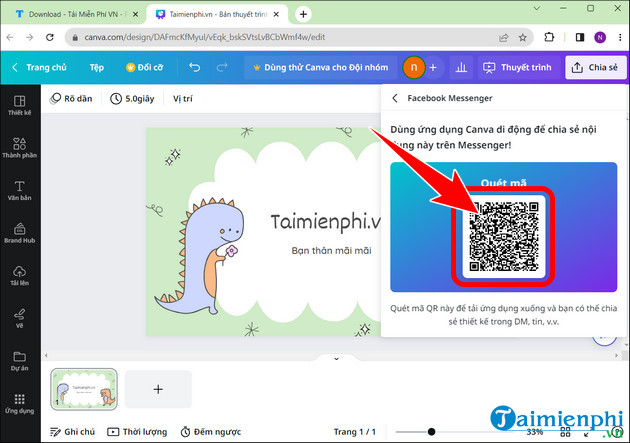Share this page from address bar
This screenshot has height=443, width=630.
(x=503, y=37)
